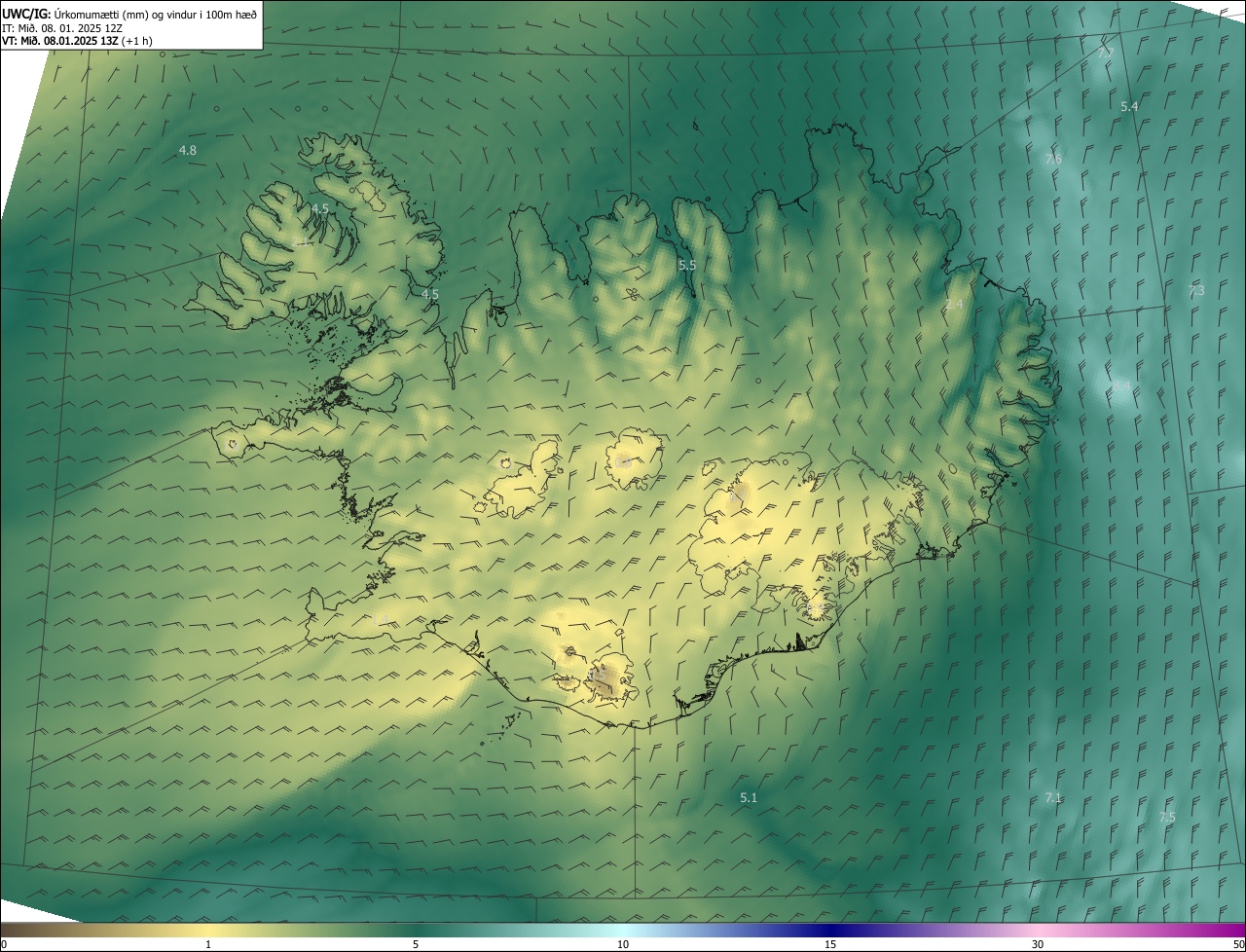Viewport: 1246px width, 952px height.
Task: Click the 4.8 value label on the map
Action: tap(188, 150)
